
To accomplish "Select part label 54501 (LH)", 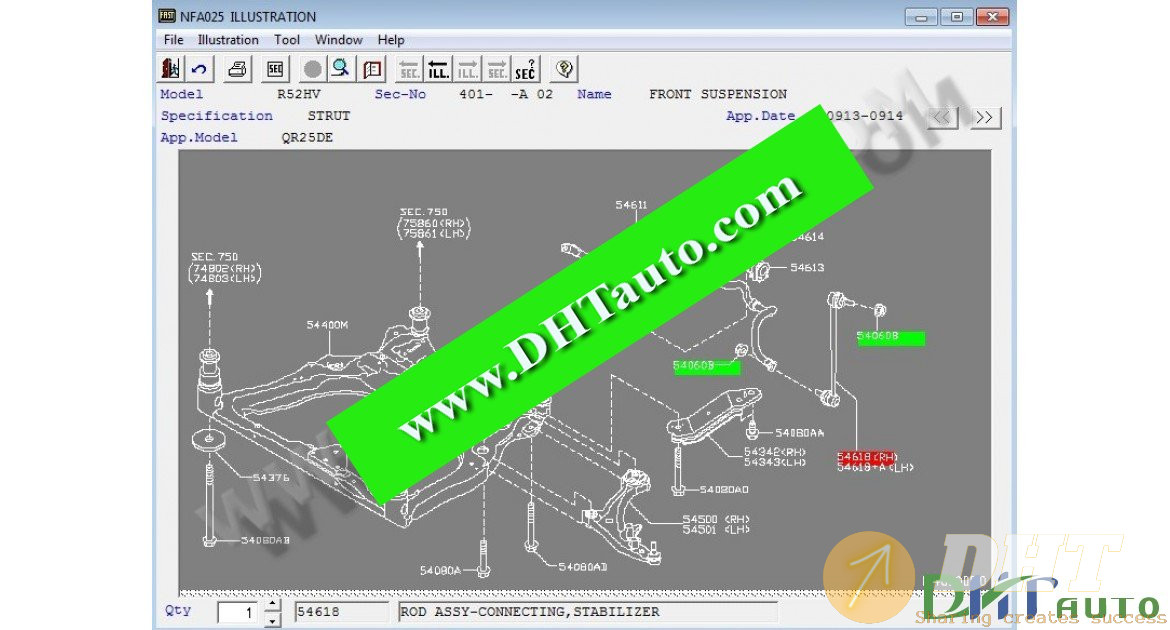I will [x=716, y=529].
